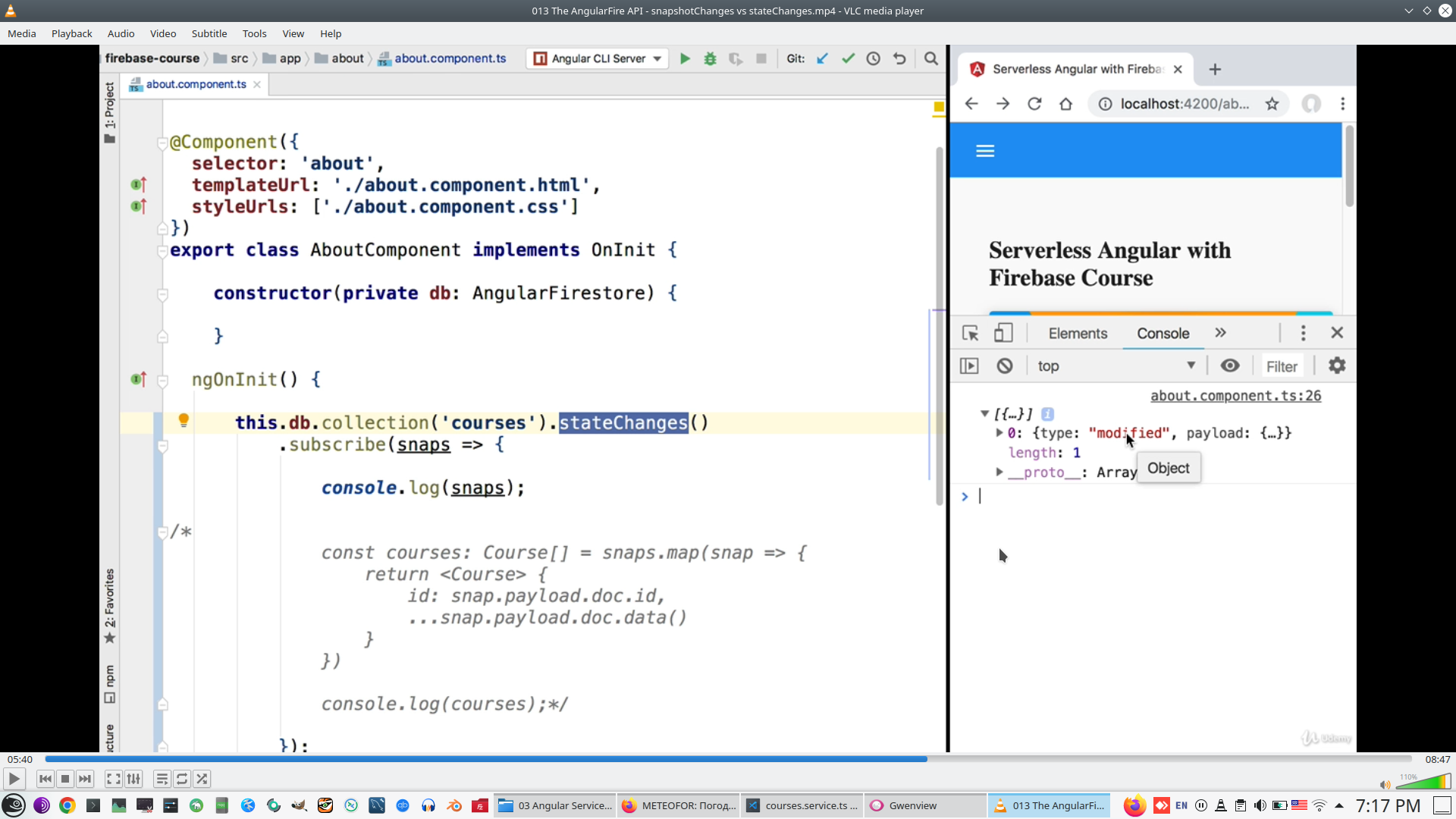Skip to next media track

[85, 779]
